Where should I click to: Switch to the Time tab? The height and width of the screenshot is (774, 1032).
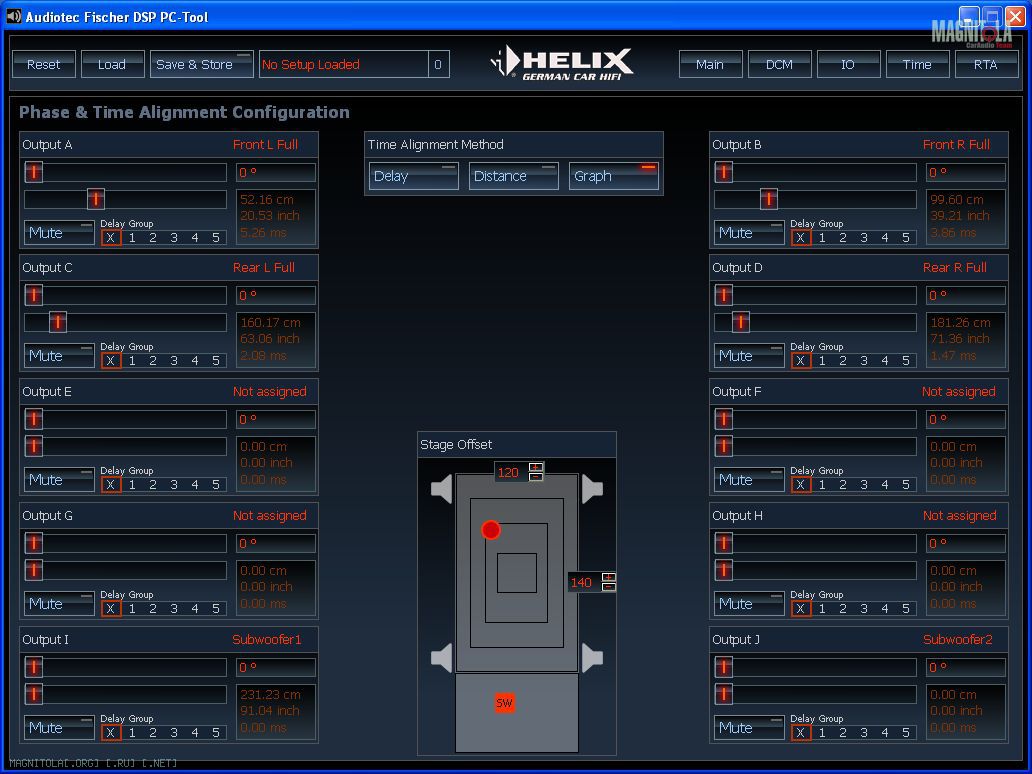(x=917, y=64)
